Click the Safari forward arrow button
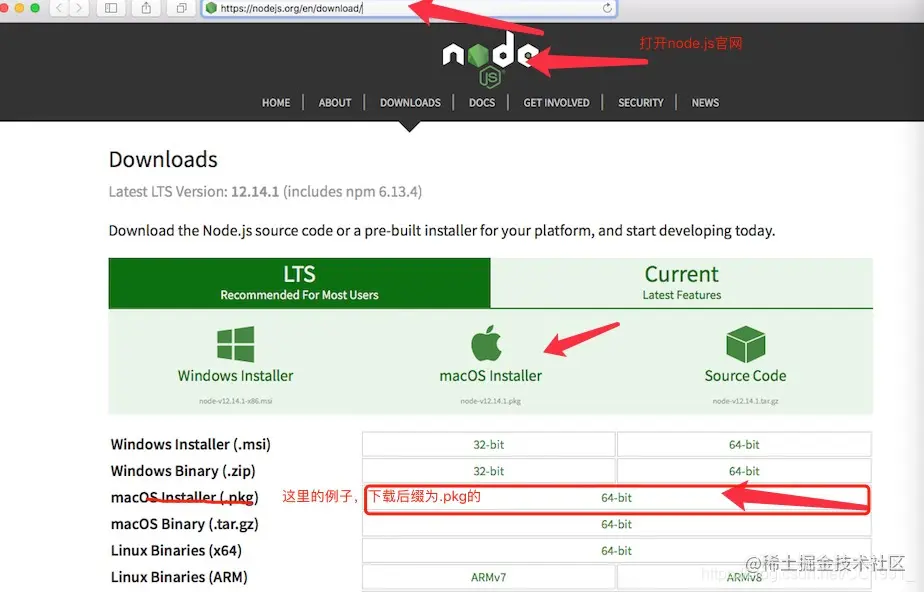 pos(79,8)
